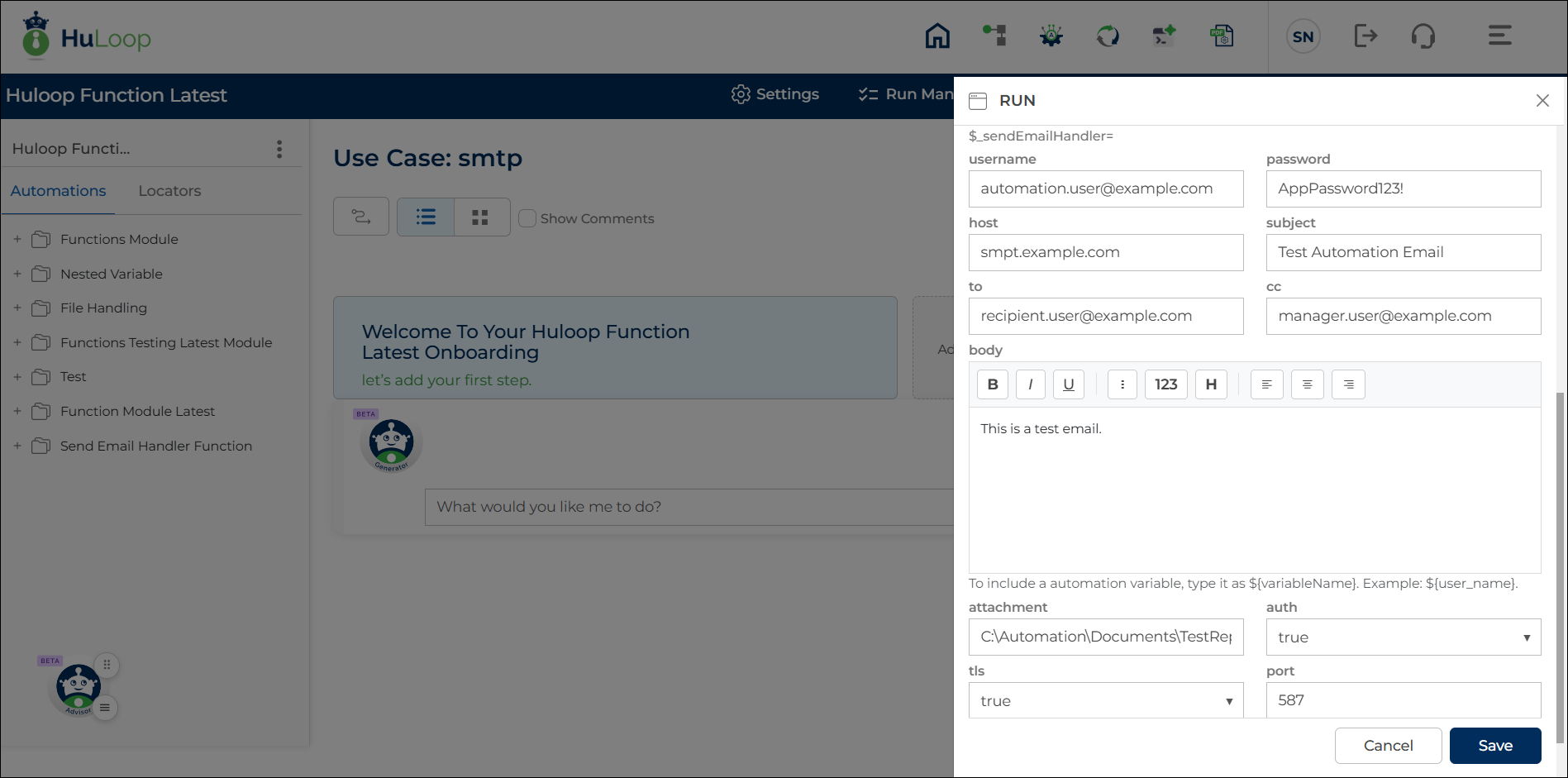
Task: Close the RUN dialog
Action: (1542, 101)
